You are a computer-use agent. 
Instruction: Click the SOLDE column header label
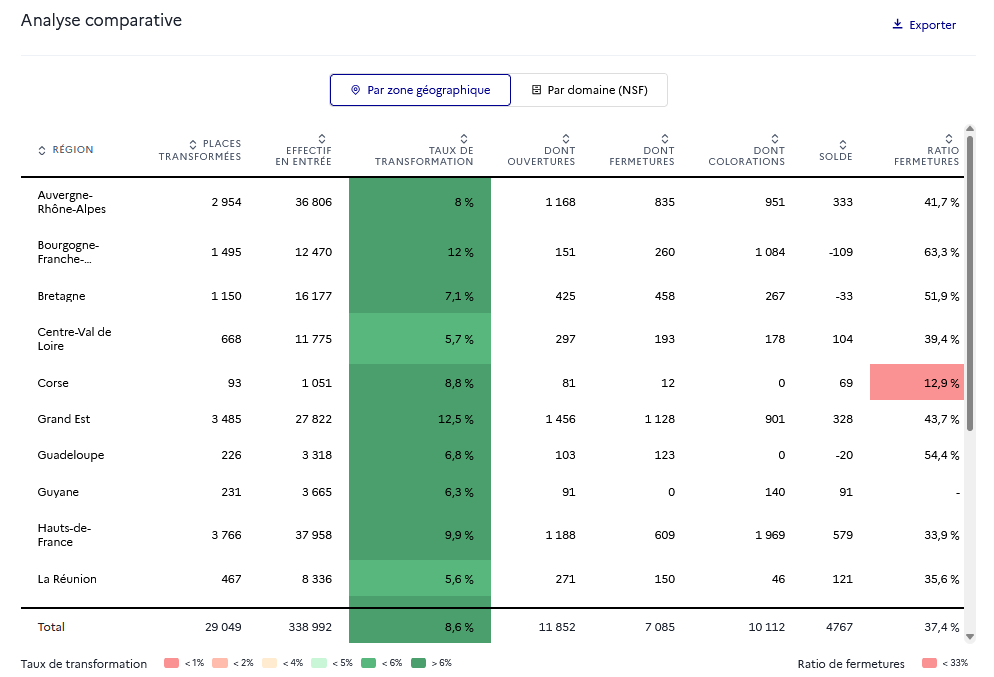click(x=836, y=157)
